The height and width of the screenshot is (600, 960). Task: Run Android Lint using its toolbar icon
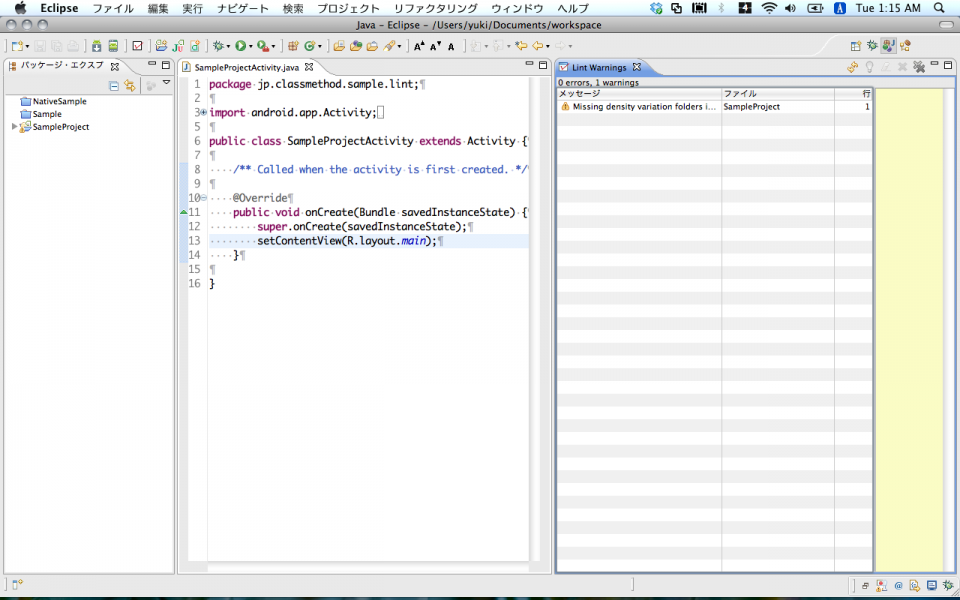coord(138,46)
